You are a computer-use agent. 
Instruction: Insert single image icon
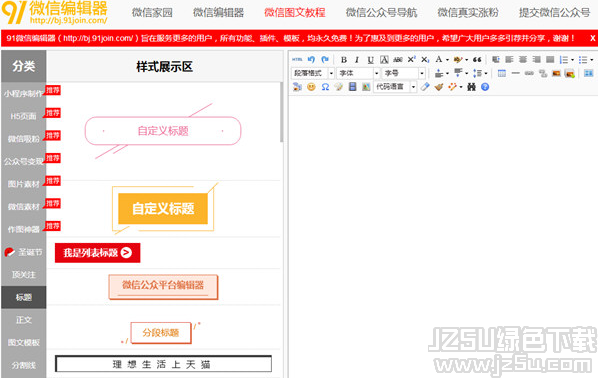[x=556, y=73]
